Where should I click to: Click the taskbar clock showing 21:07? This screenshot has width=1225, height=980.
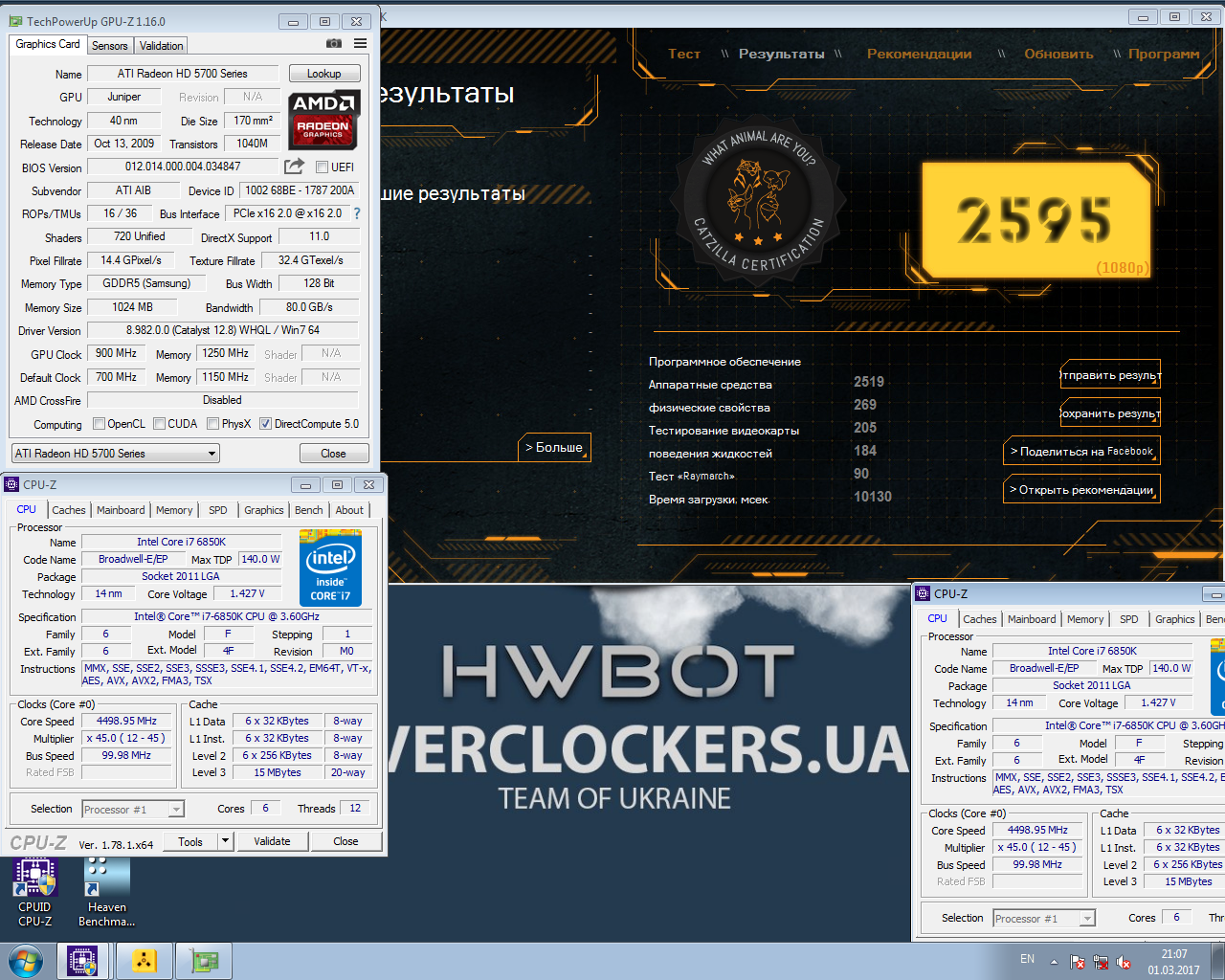[x=1173, y=961]
